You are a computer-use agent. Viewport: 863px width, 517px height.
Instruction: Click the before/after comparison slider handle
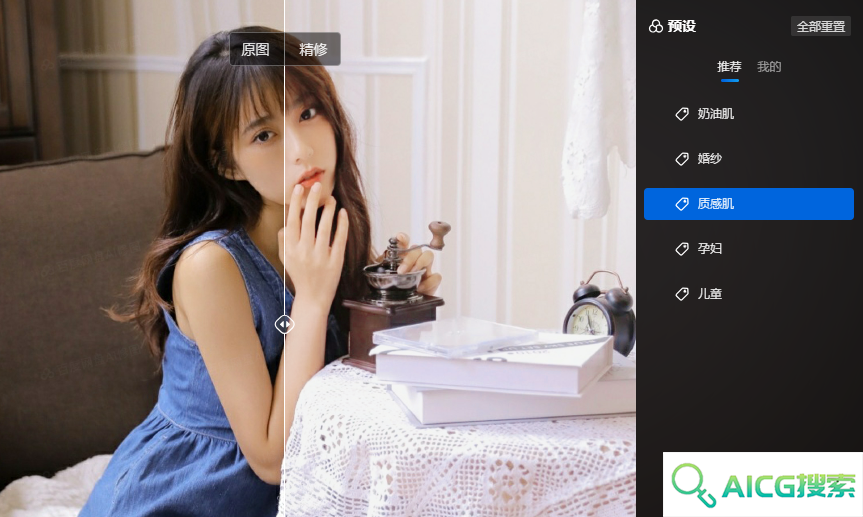point(285,324)
